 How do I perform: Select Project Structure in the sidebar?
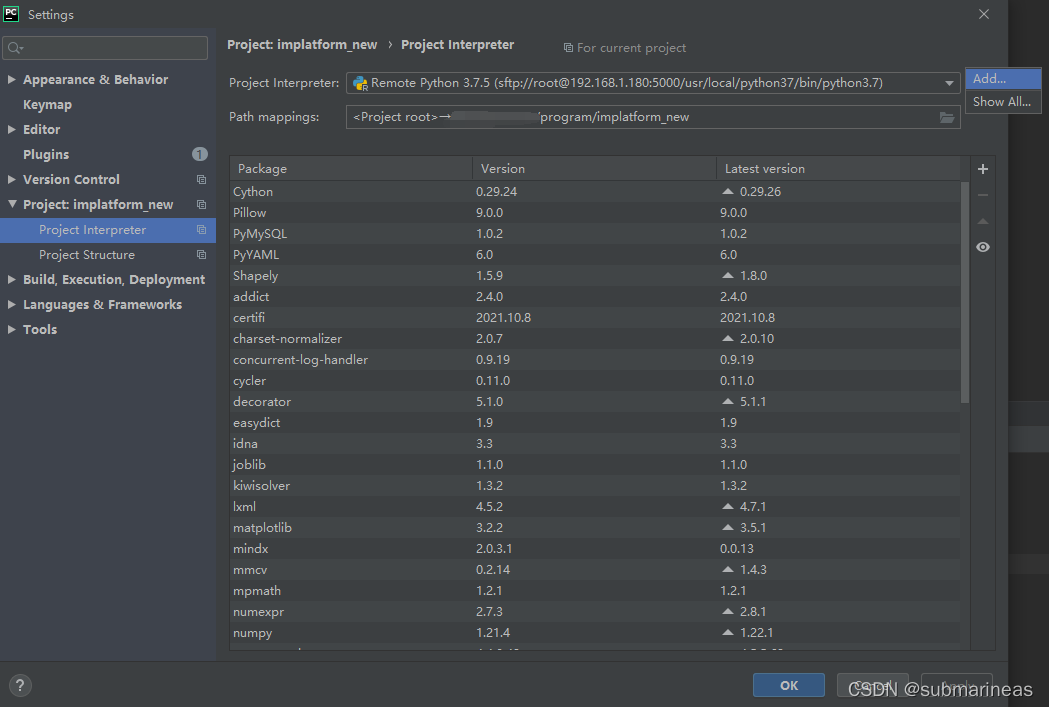(x=87, y=255)
